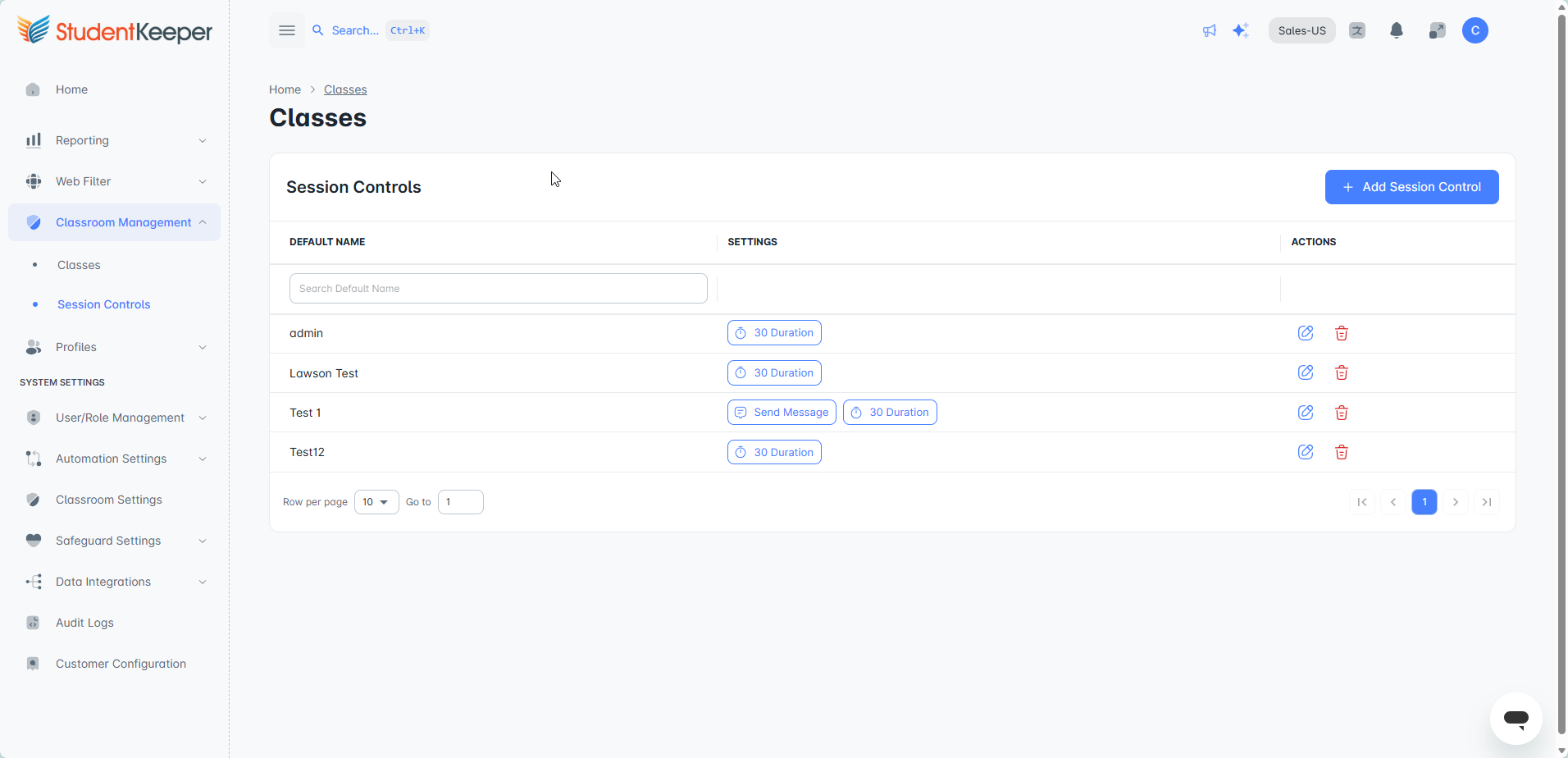This screenshot has height=758, width=1568.
Task: Go to next page arrow
Action: click(1456, 502)
